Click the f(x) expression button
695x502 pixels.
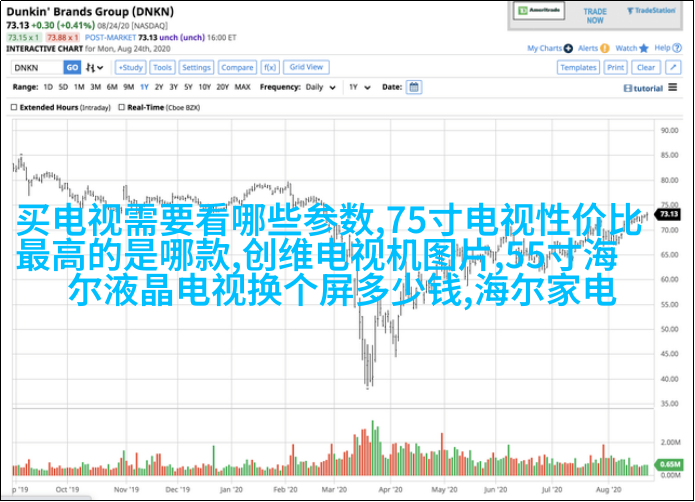pyautogui.click(x=270, y=67)
